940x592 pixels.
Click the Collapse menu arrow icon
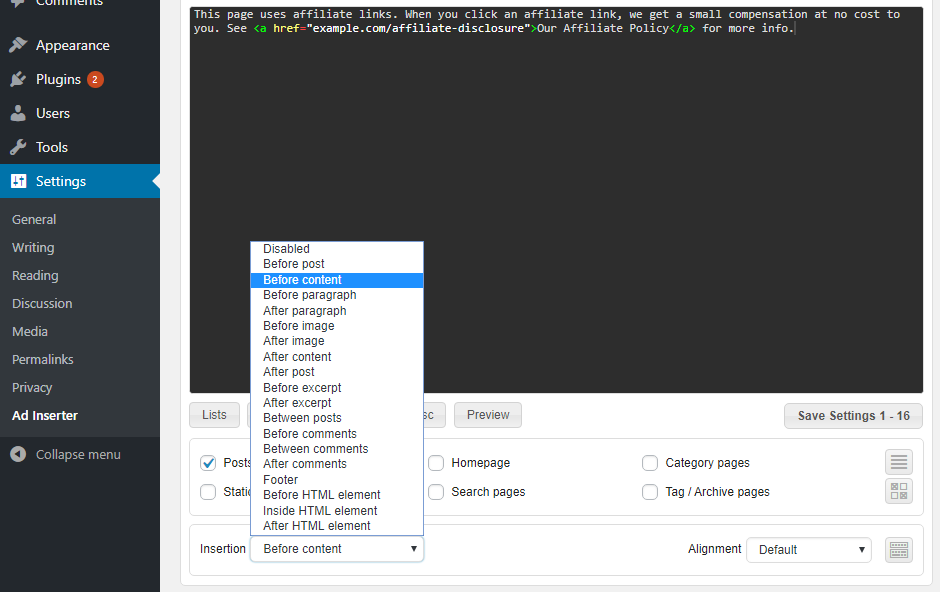[18, 454]
